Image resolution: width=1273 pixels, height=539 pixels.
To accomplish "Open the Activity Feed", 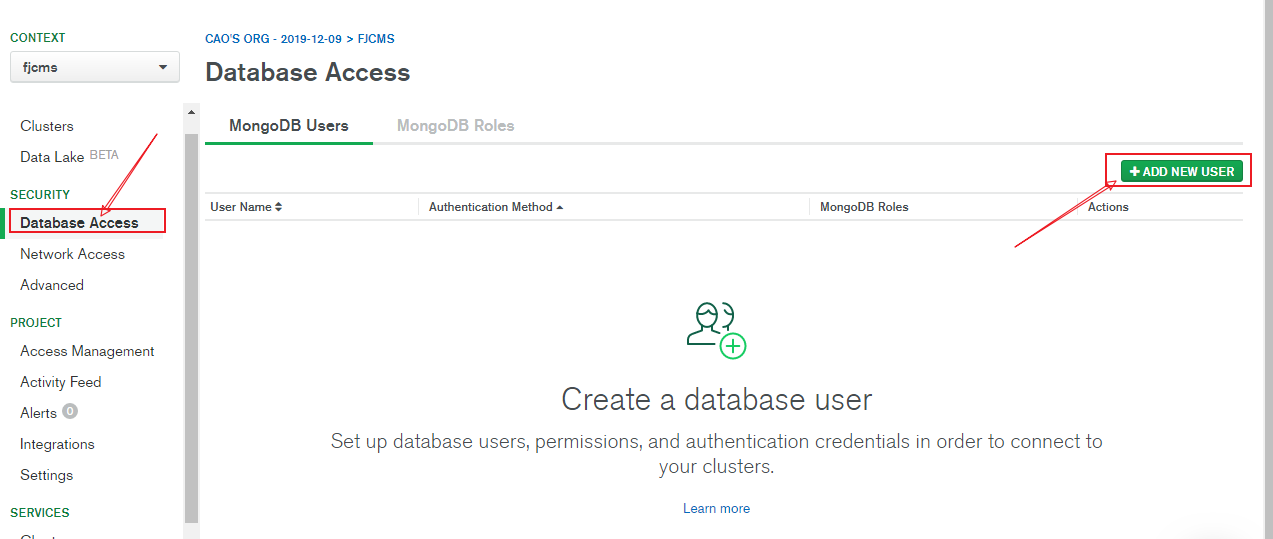I will (60, 382).
